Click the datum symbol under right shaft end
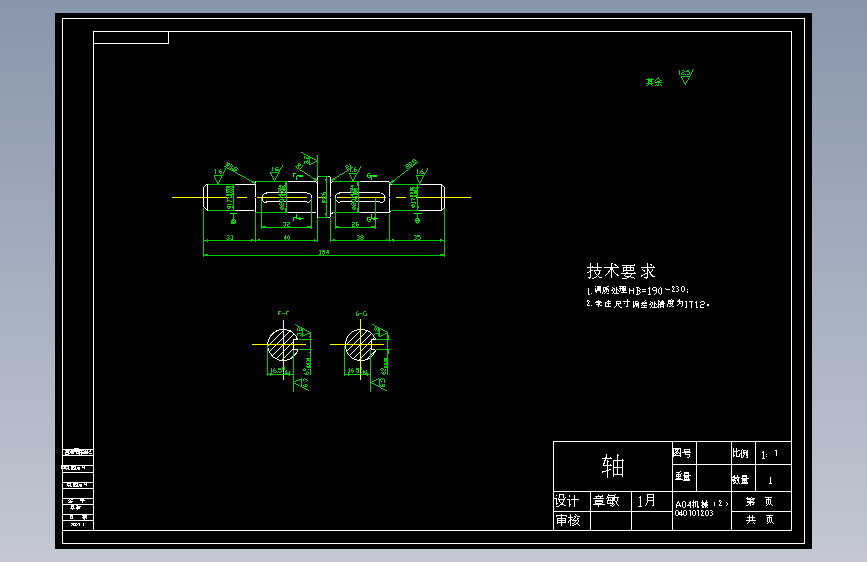Screen dimensions: 867x562 coord(417,217)
